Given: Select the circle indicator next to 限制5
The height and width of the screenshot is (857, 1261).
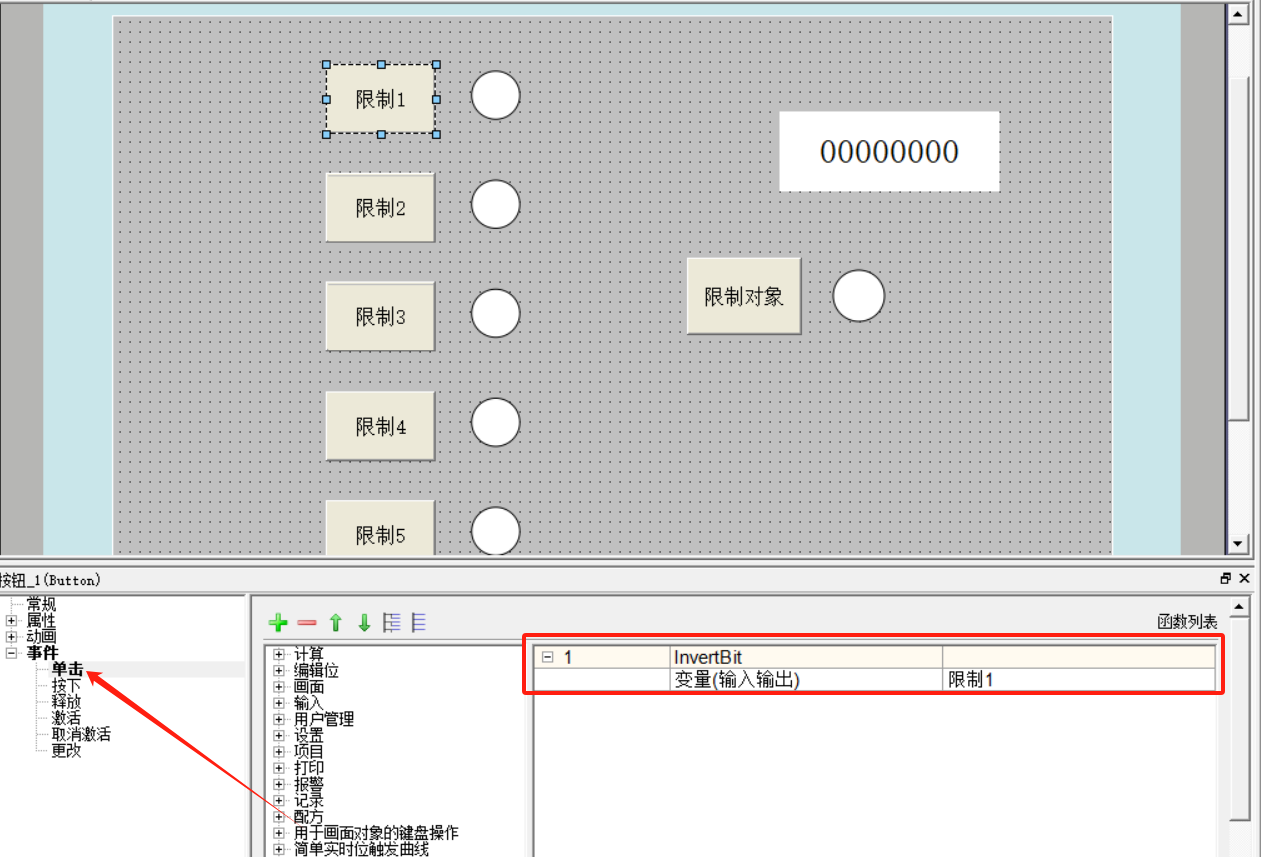Looking at the screenshot, I should coord(496,531).
